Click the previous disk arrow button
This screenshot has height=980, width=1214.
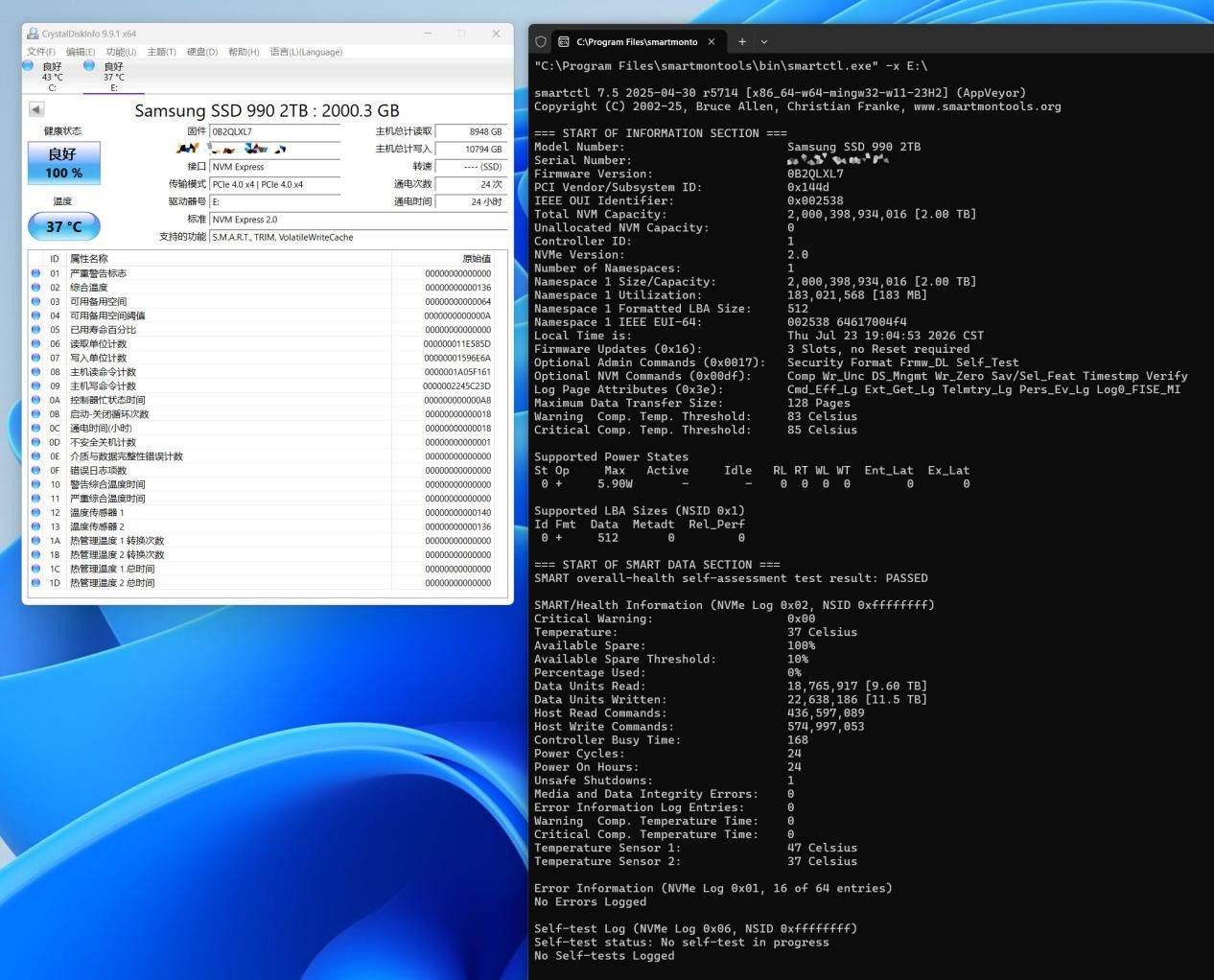(x=36, y=109)
